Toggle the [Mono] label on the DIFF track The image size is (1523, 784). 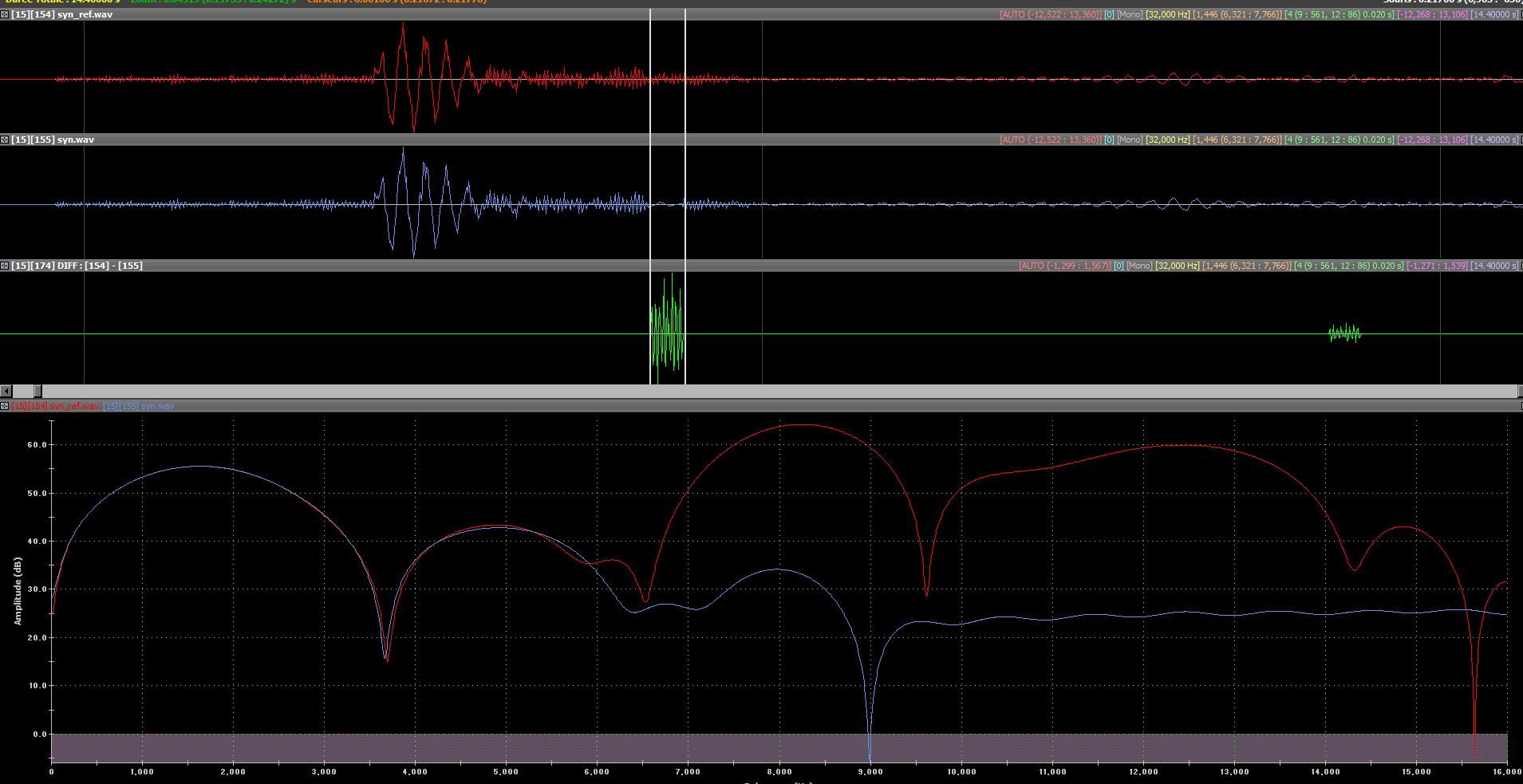coord(1139,266)
